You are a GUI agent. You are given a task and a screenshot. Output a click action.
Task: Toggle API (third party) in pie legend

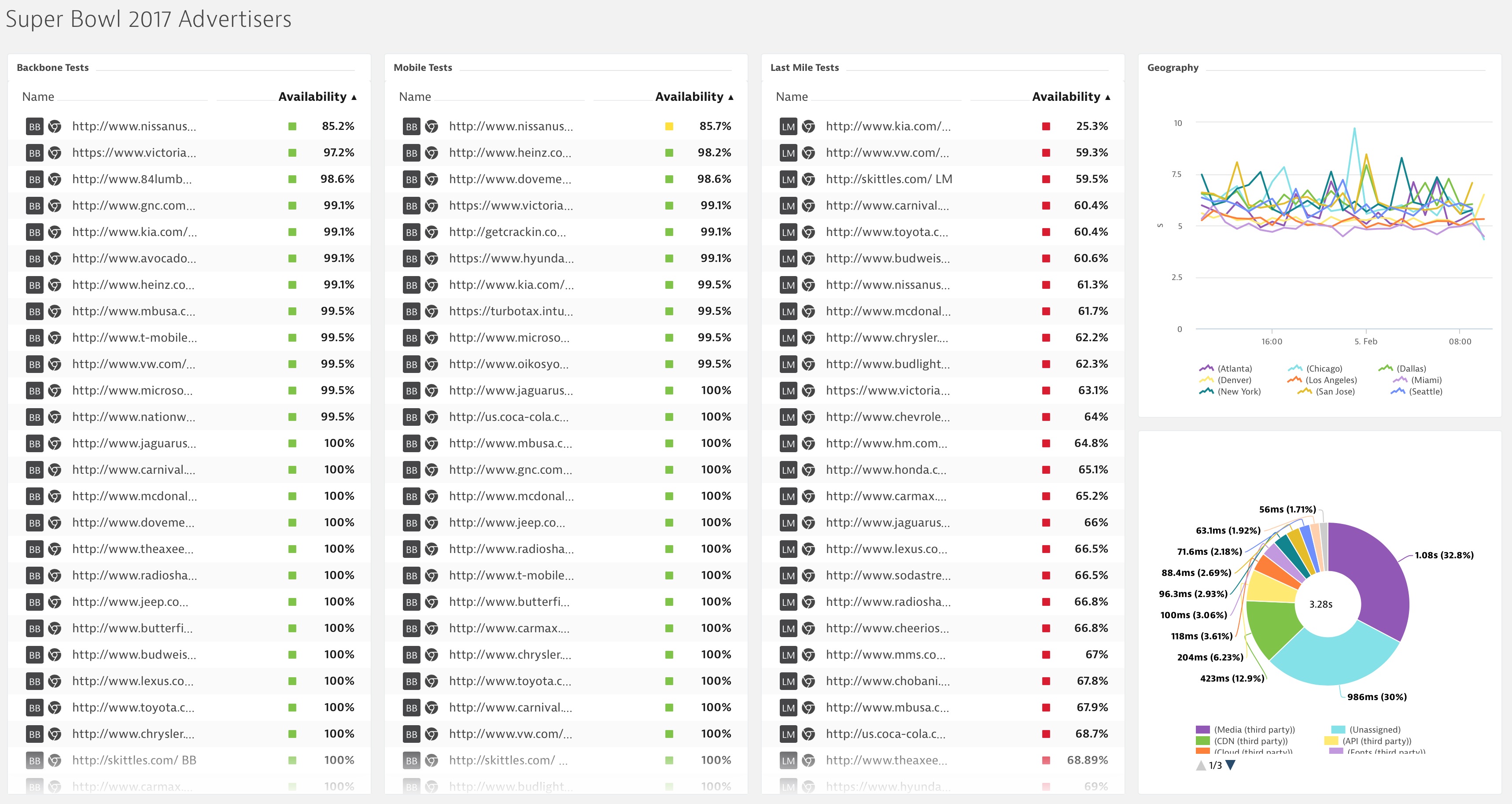coord(1368,741)
